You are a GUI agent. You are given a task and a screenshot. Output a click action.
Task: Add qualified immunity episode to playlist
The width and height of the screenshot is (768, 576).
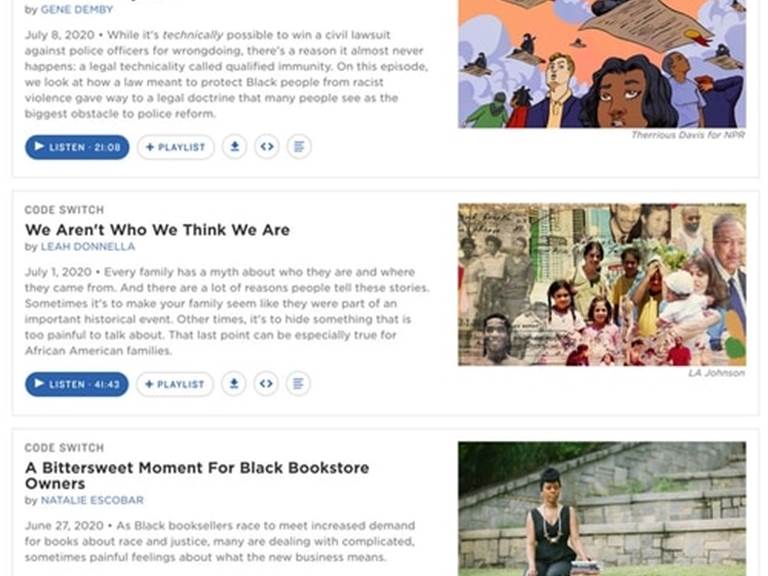click(176, 147)
